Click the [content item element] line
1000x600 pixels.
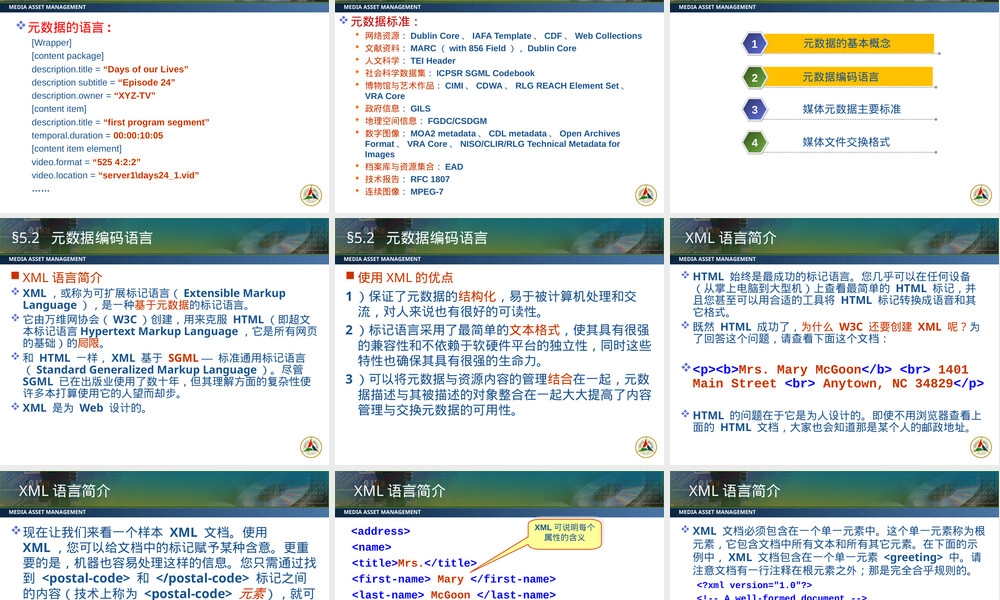77,149
